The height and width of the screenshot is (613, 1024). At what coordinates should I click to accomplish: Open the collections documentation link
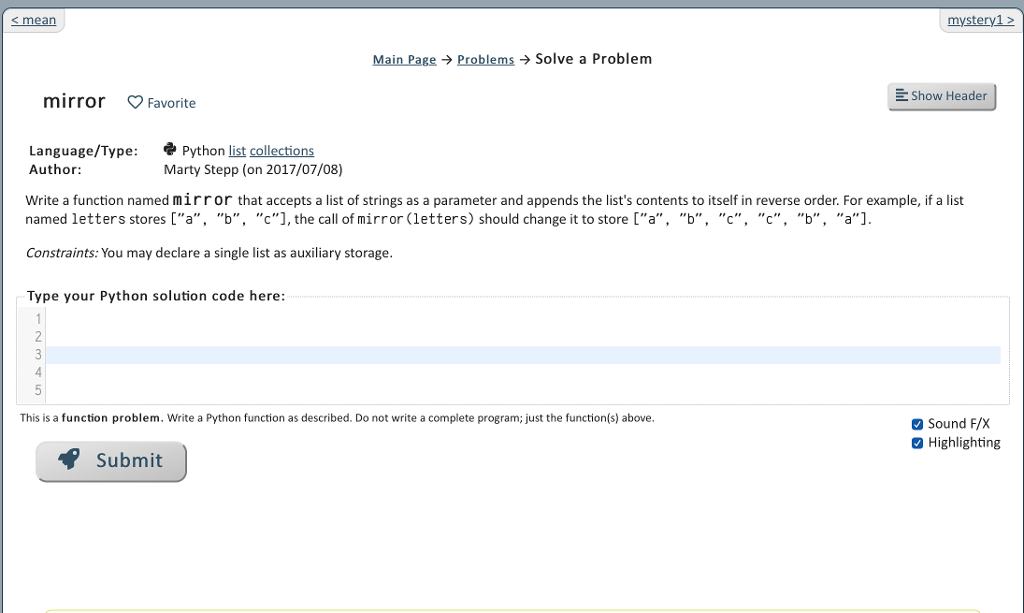click(281, 150)
